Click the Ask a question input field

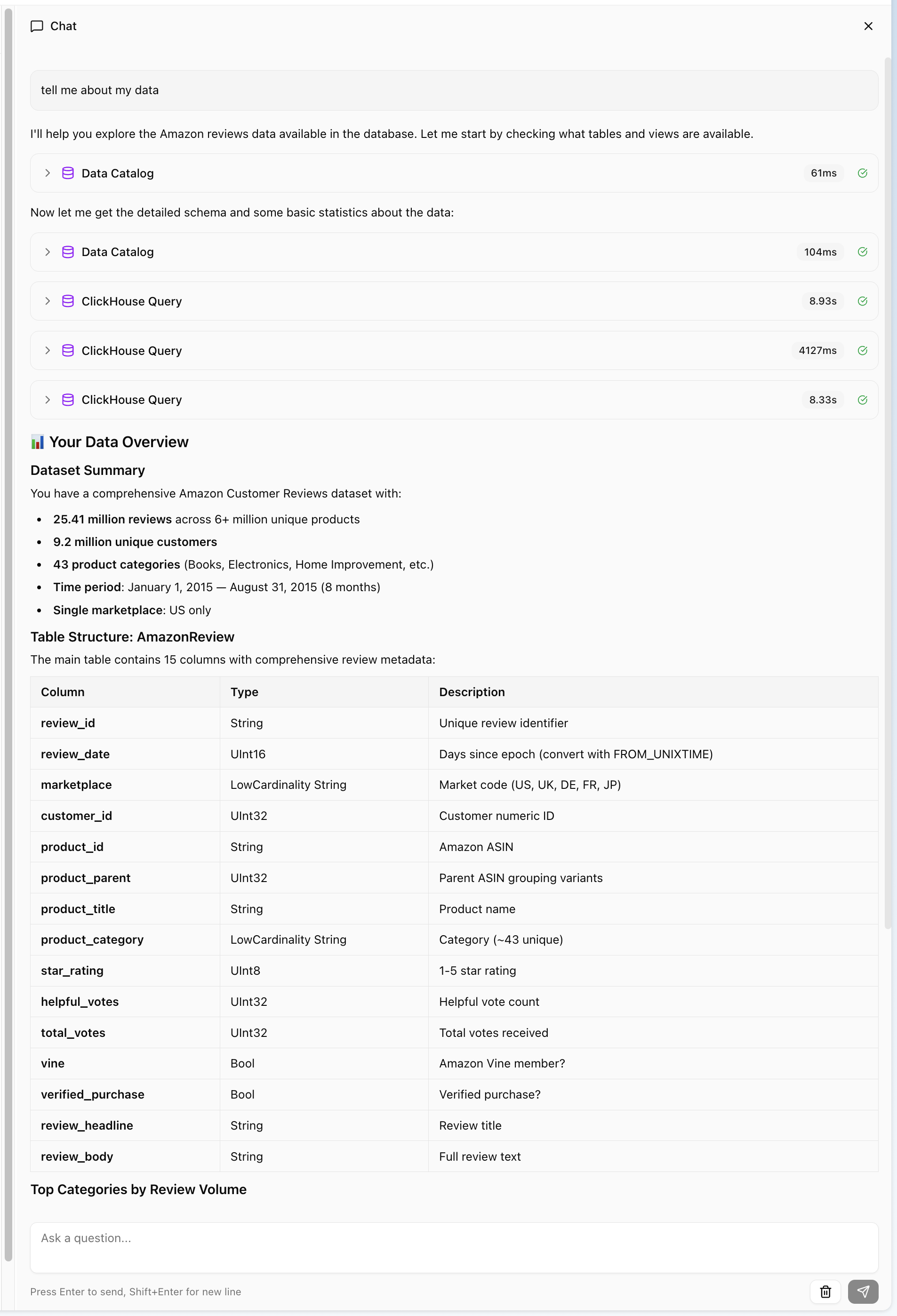click(453, 1247)
